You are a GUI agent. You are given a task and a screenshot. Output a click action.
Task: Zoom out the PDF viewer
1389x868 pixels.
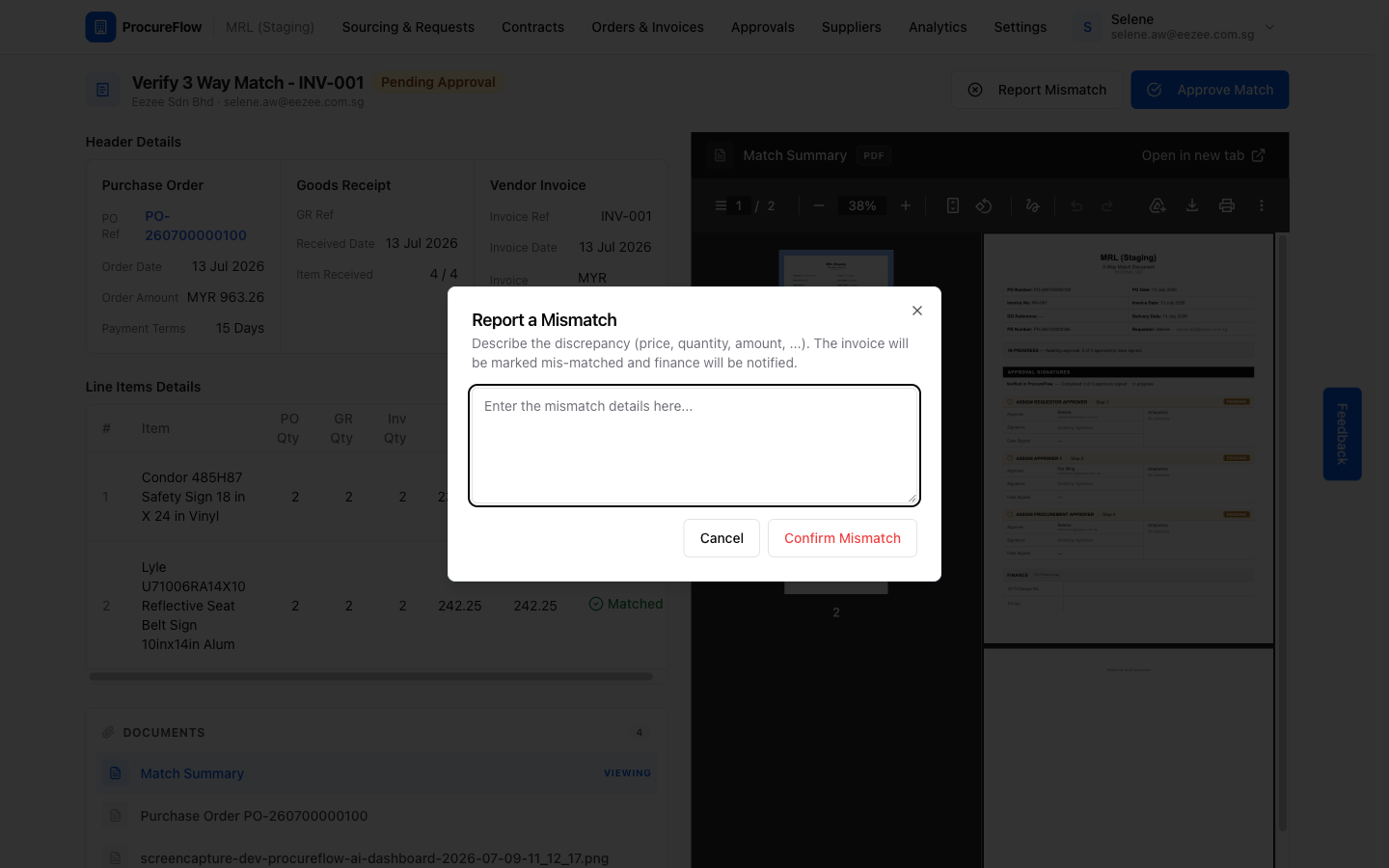coord(819,205)
